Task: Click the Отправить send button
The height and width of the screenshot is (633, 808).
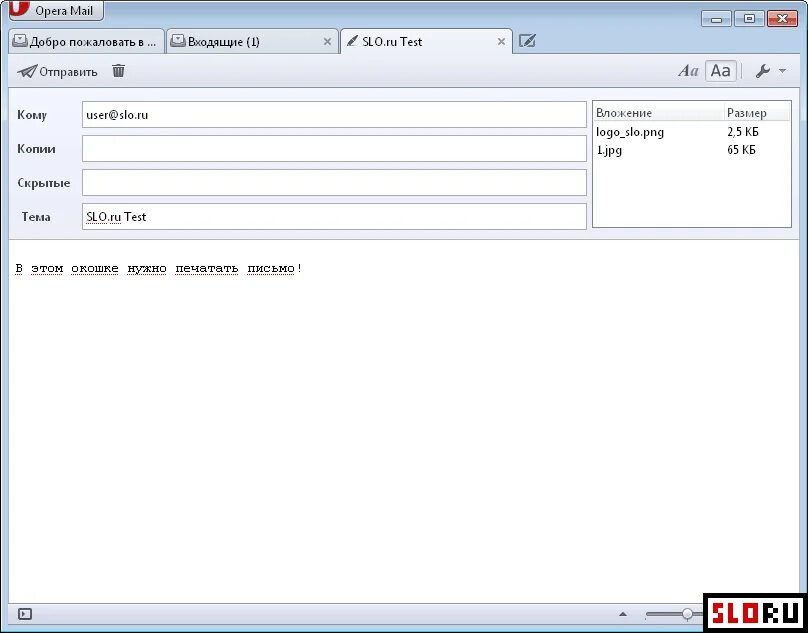Action: [x=57, y=71]
